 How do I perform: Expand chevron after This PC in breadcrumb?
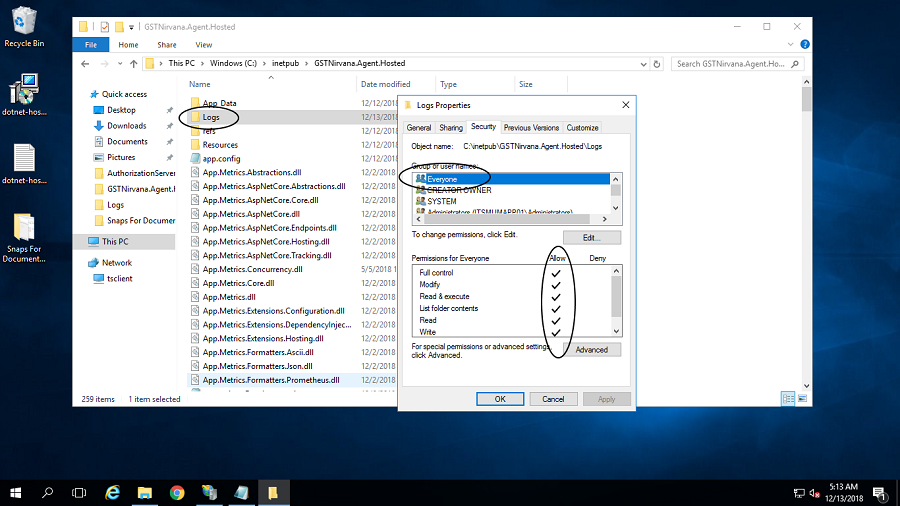[x=202, y=63]
